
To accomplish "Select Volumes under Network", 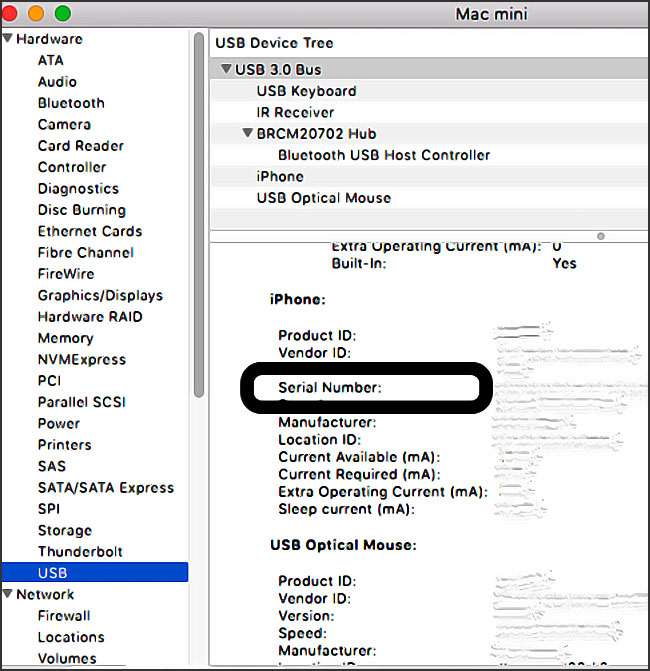I will click(67, 658).
